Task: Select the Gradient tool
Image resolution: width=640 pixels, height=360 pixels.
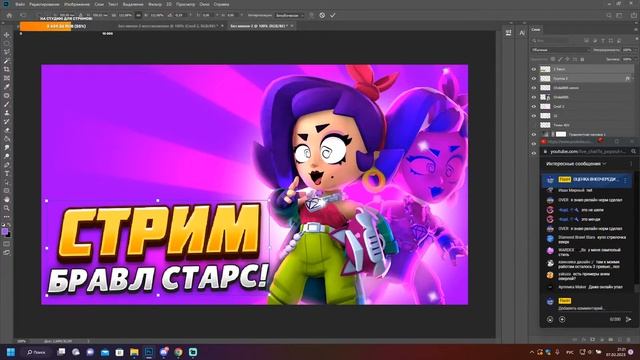Action: point(7,139)
